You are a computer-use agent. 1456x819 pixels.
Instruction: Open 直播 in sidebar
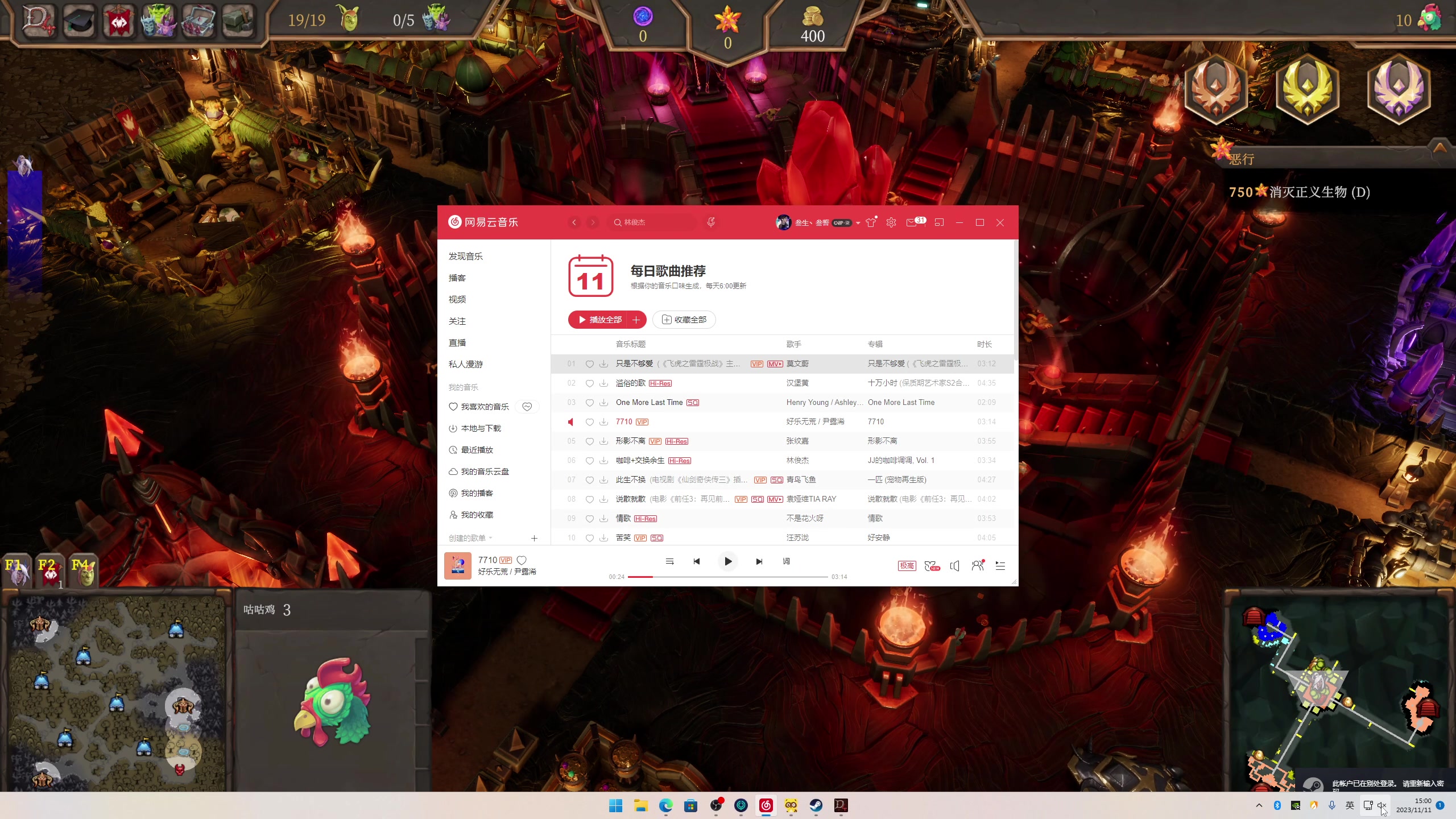pos(457,343)
